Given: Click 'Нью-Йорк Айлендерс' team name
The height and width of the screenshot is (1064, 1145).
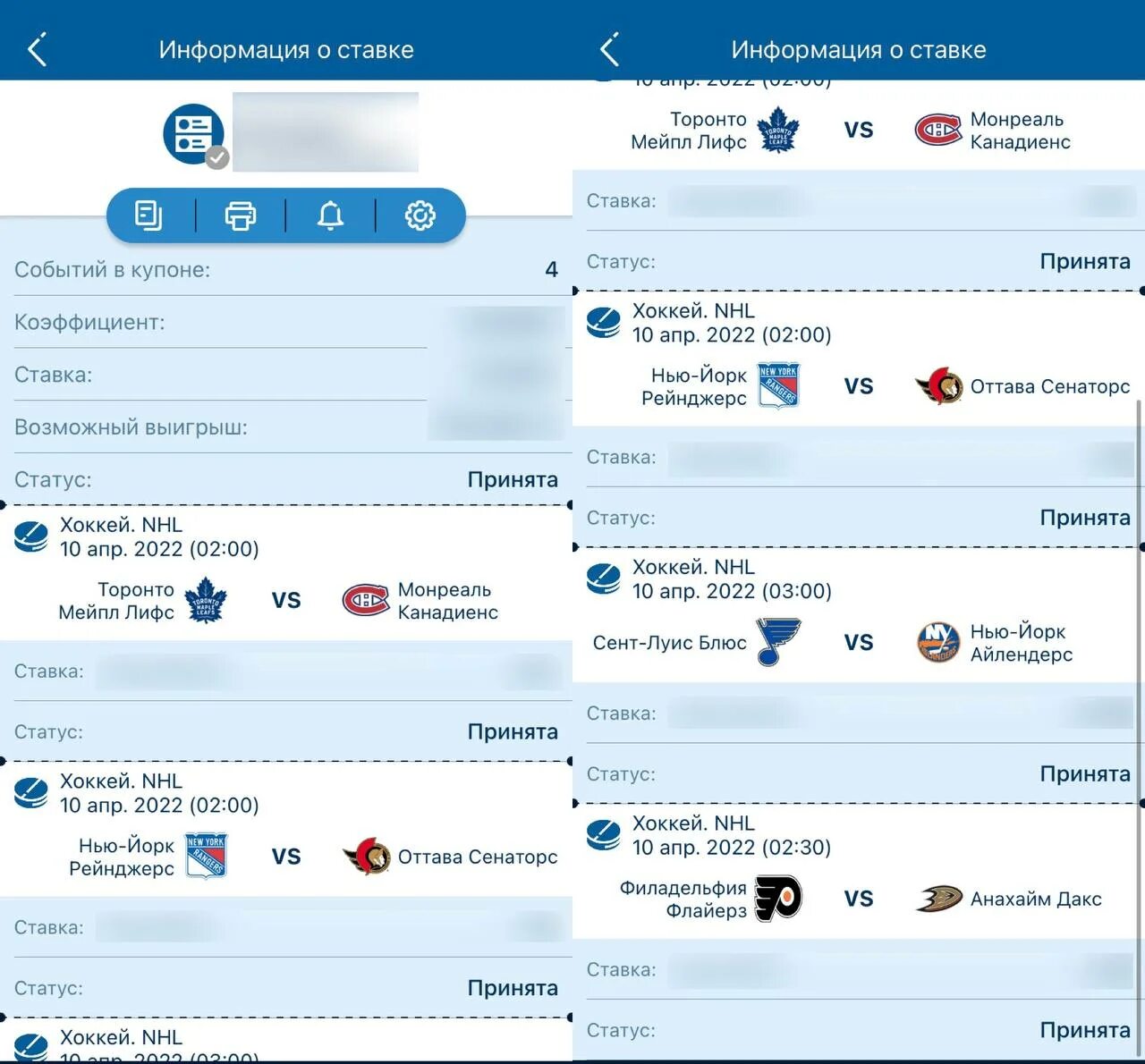Looking at the screenshot, I should [1022, 643].
